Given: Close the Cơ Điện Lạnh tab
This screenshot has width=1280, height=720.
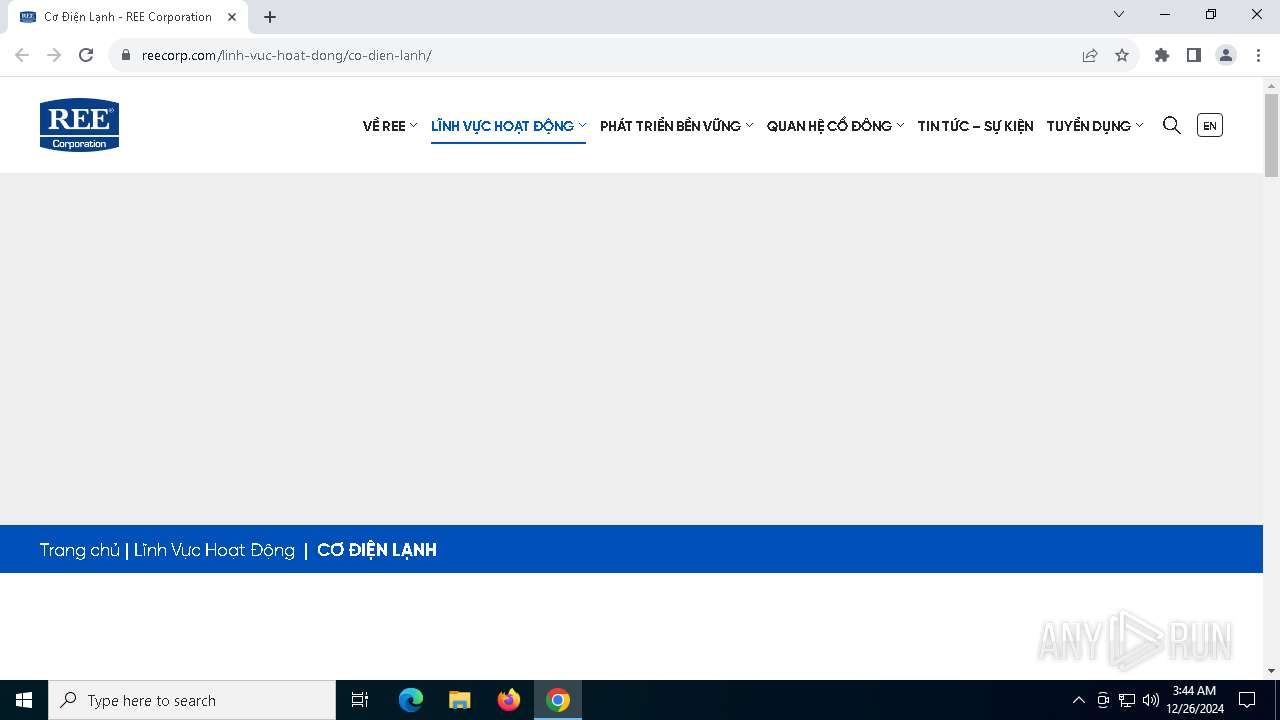Looking at the screenshot, I should click(232, 17).
